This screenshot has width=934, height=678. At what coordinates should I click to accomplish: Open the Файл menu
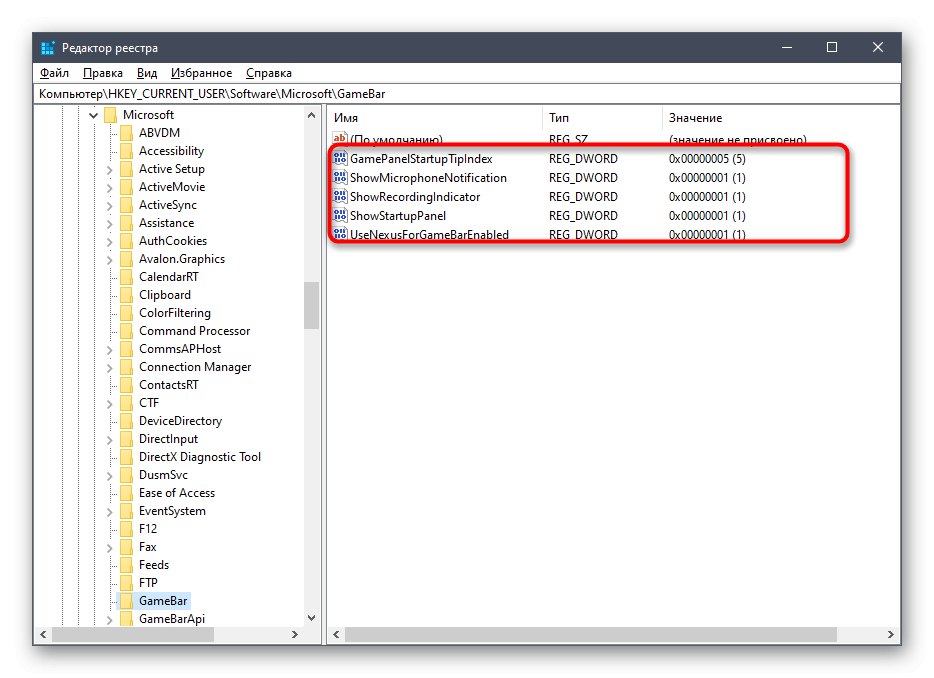pos(54,73)
